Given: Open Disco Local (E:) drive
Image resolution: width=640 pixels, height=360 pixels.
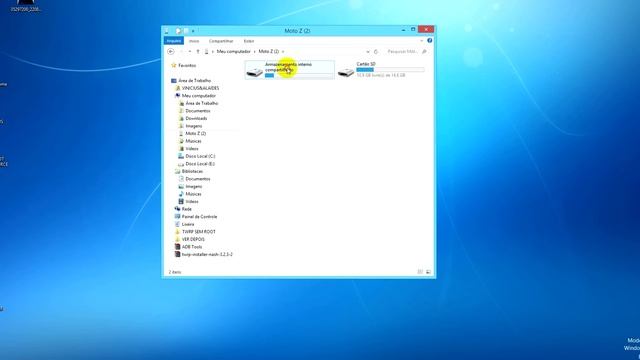Looking at the screenshot, I should tap(200, 164).
